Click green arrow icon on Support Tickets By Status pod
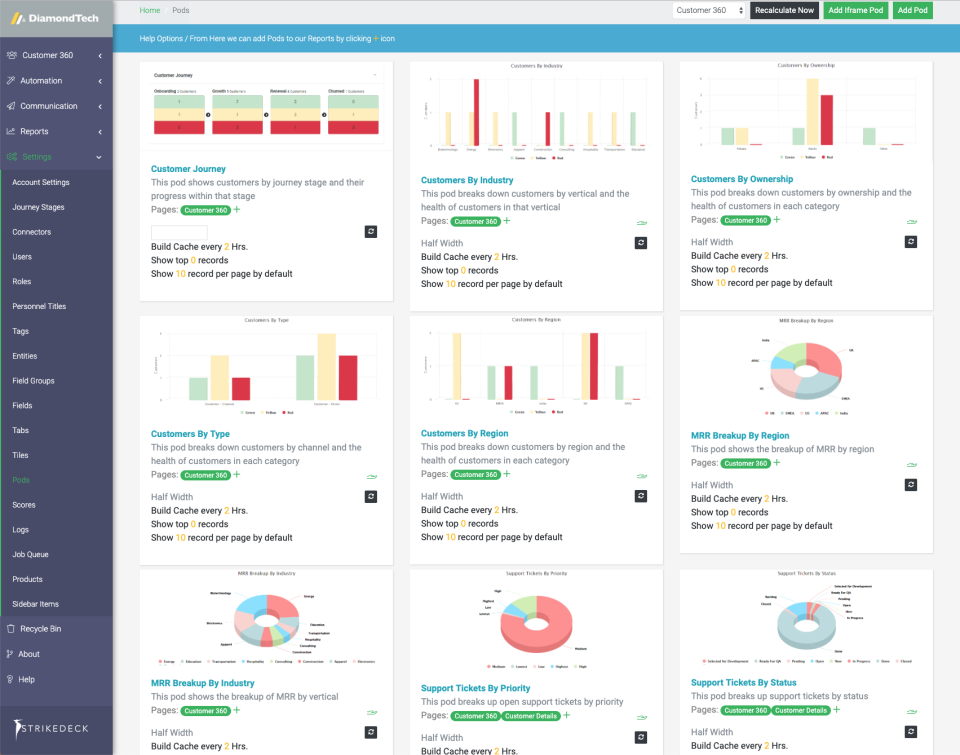 click(912, 712)
